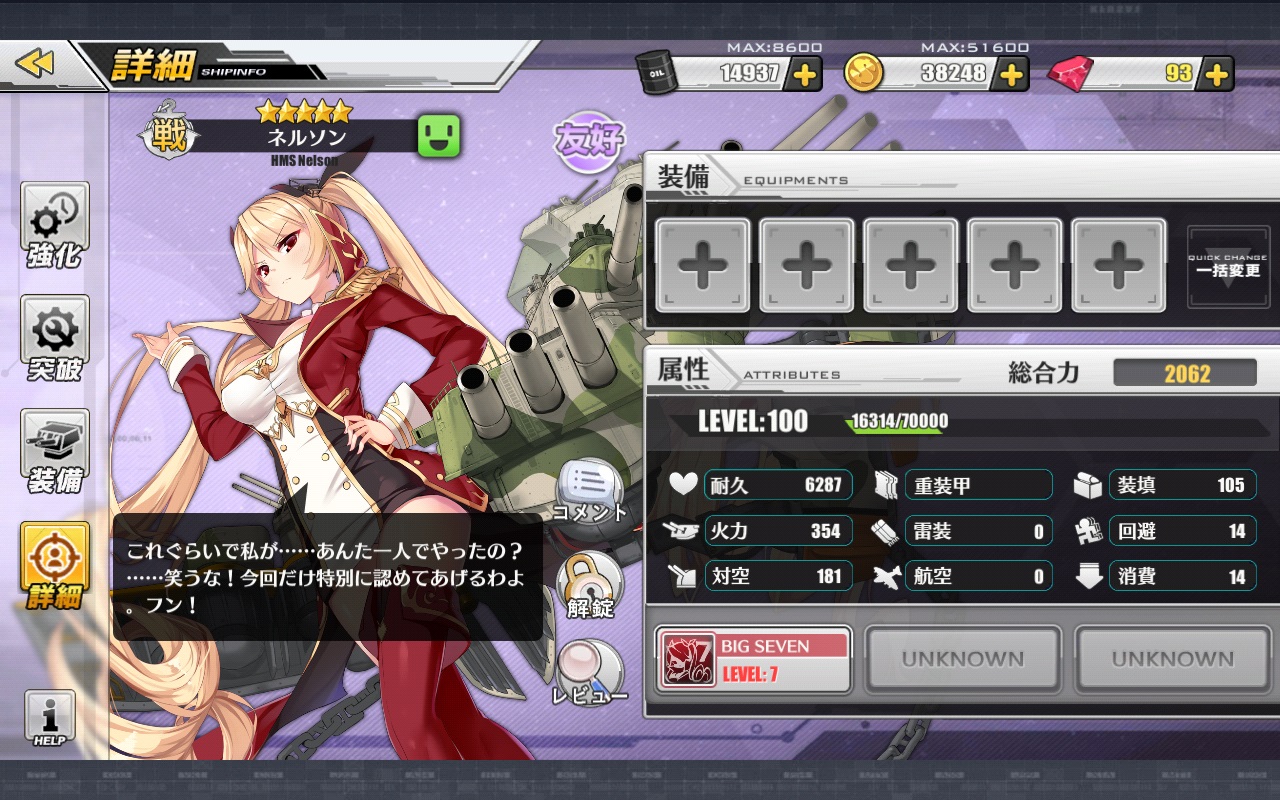Open the レビュー review magnifier
The image size is (1280, 800).
590,672
